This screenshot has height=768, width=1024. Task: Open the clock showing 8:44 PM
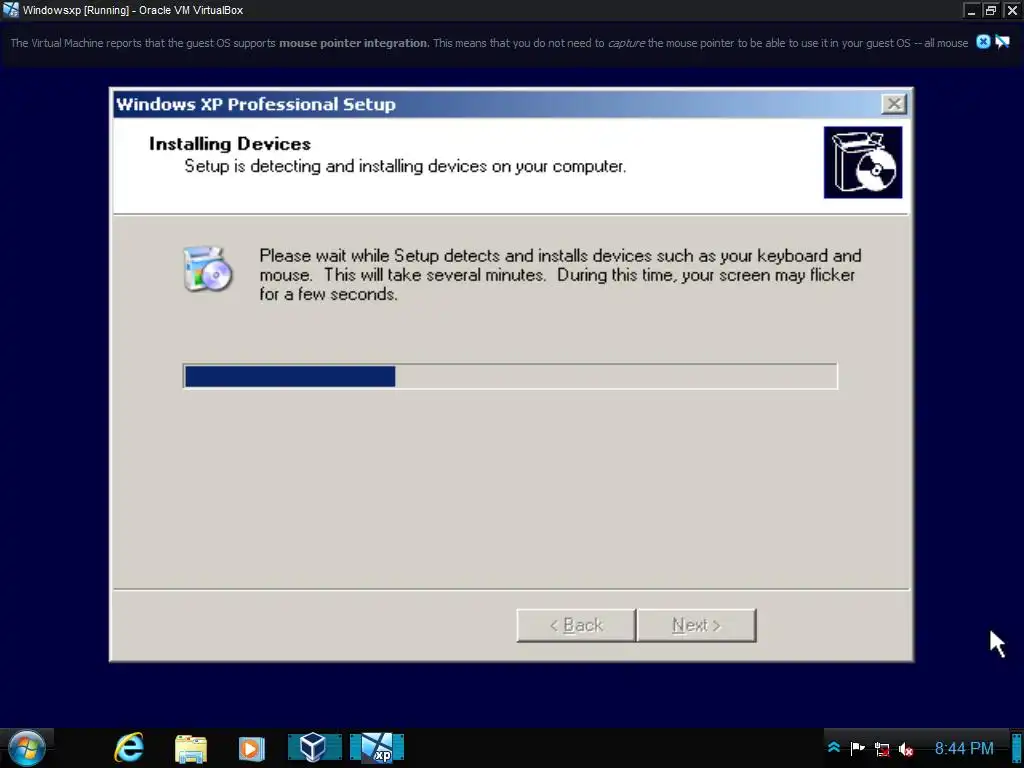pos(964,748)
